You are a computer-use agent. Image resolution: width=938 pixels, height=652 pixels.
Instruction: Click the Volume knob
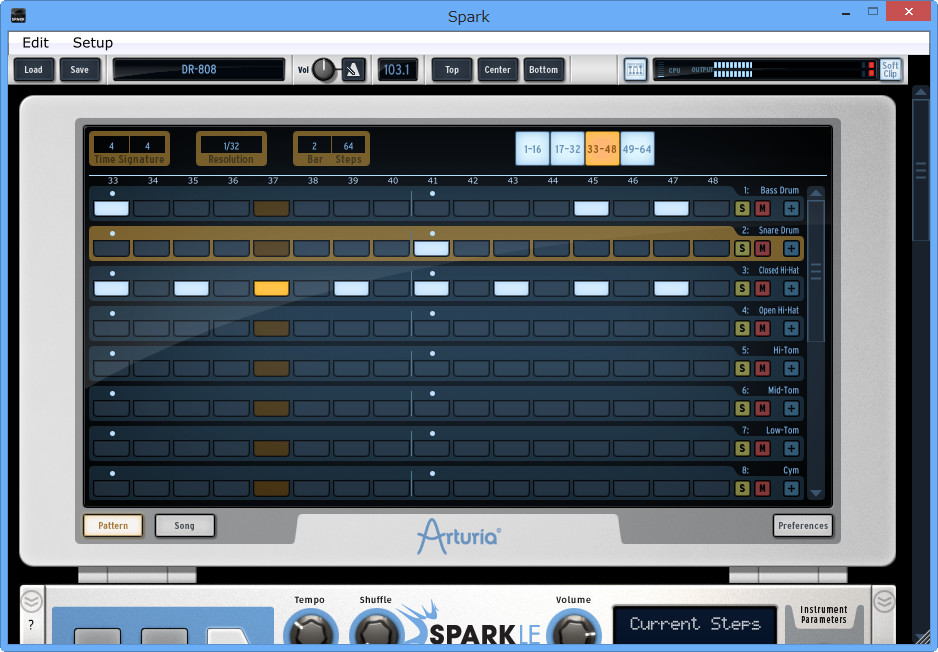click(x=574, y=627)
